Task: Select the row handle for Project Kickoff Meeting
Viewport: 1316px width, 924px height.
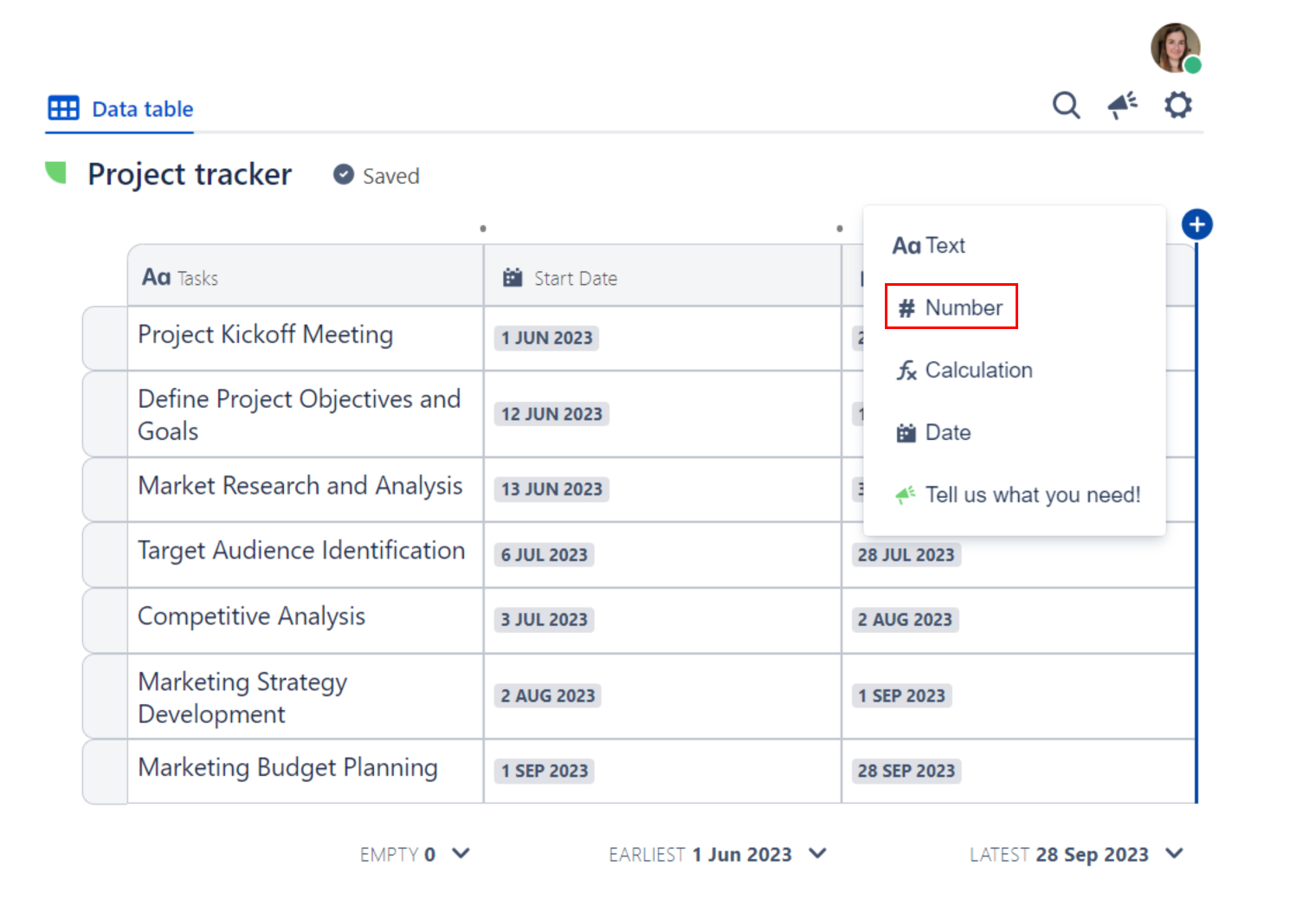Action: (105, 338)
